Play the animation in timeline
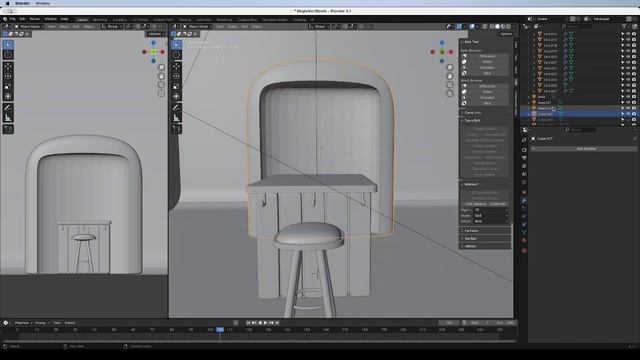This screenshot has width=640, height=360. 265,323
